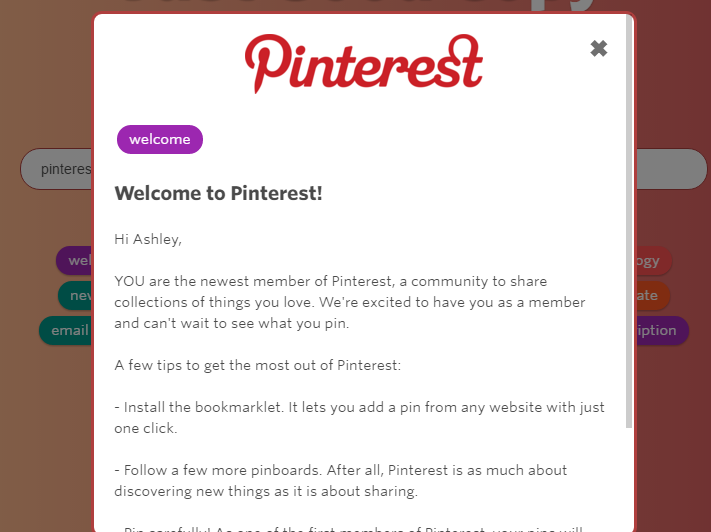Click the "Welcome to Pinterest!" heading

[219, 193]
